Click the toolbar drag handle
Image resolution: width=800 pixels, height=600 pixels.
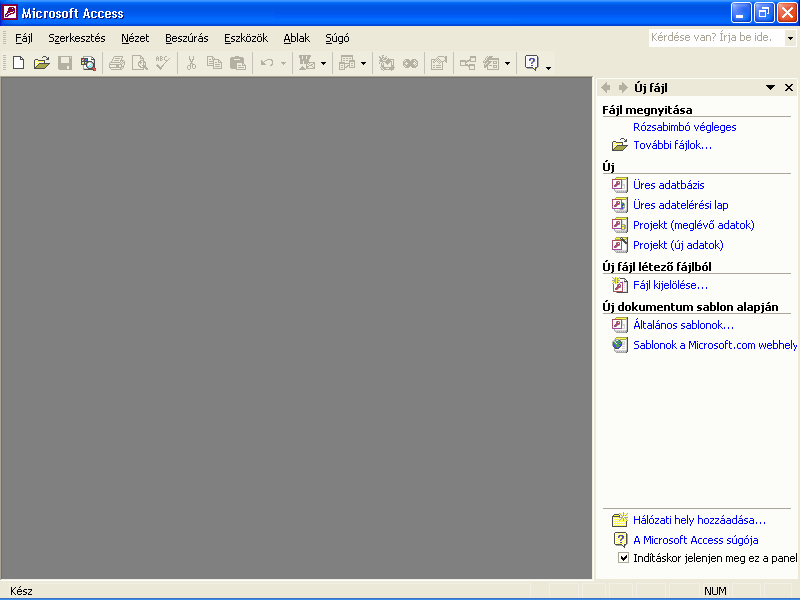tap(5, 63)
